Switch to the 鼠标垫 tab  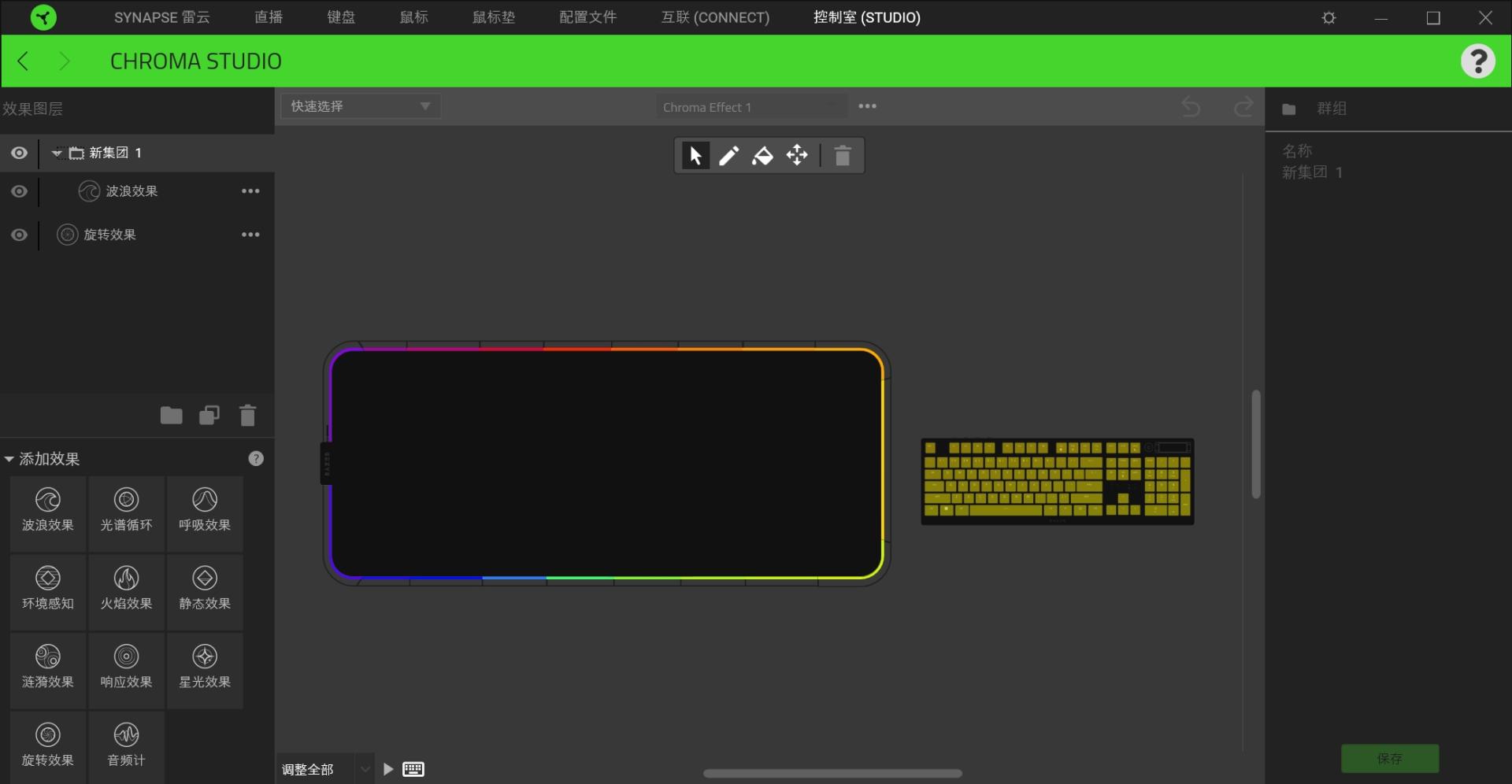494,17
